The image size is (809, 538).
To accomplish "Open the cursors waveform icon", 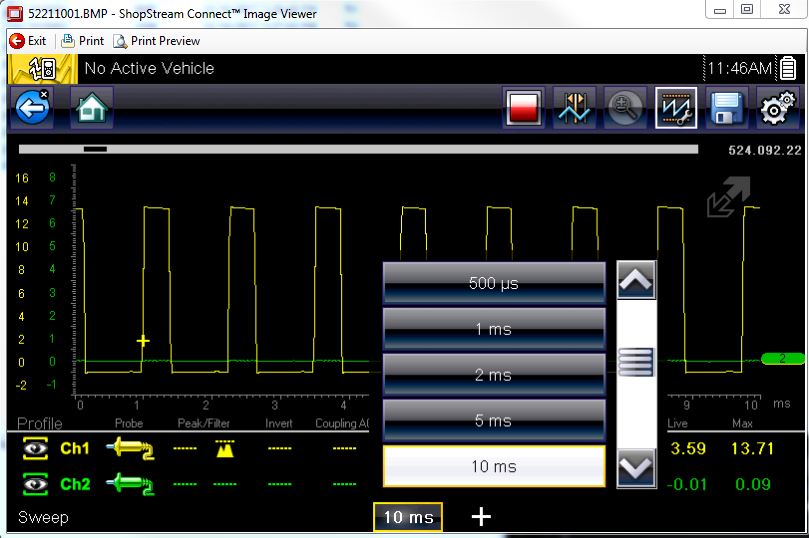I will click(575, 108).
